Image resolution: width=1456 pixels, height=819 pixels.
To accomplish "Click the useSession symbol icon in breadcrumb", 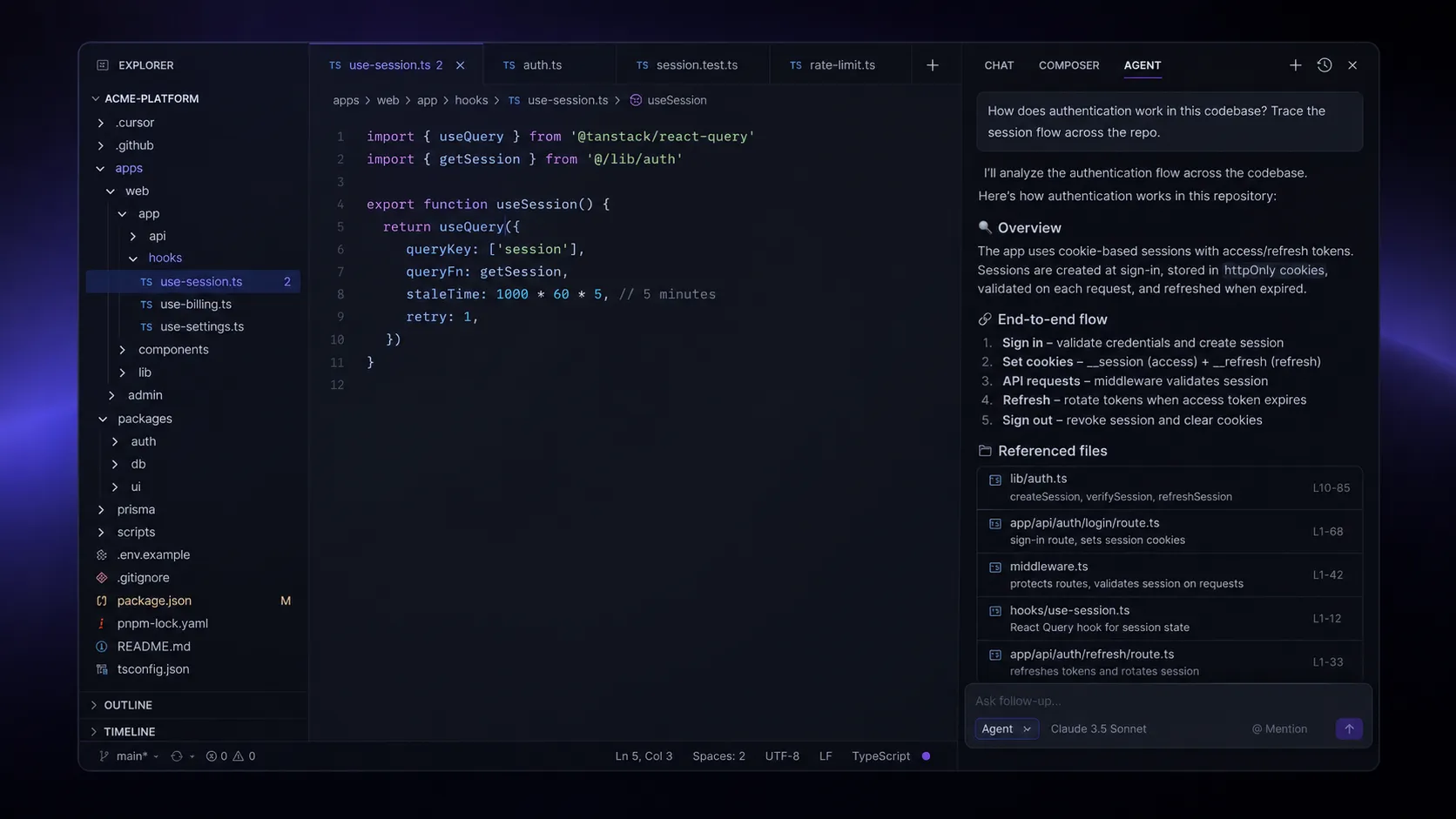I will pyautogui.click(x=636, y=100).
